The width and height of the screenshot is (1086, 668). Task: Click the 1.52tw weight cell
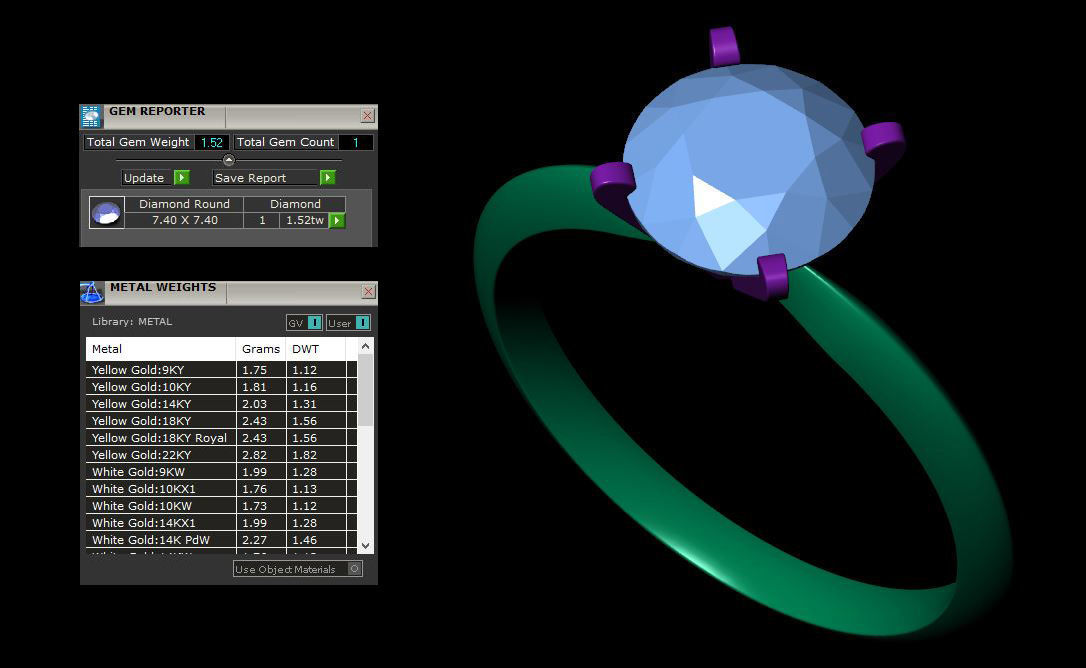point(305,220)
